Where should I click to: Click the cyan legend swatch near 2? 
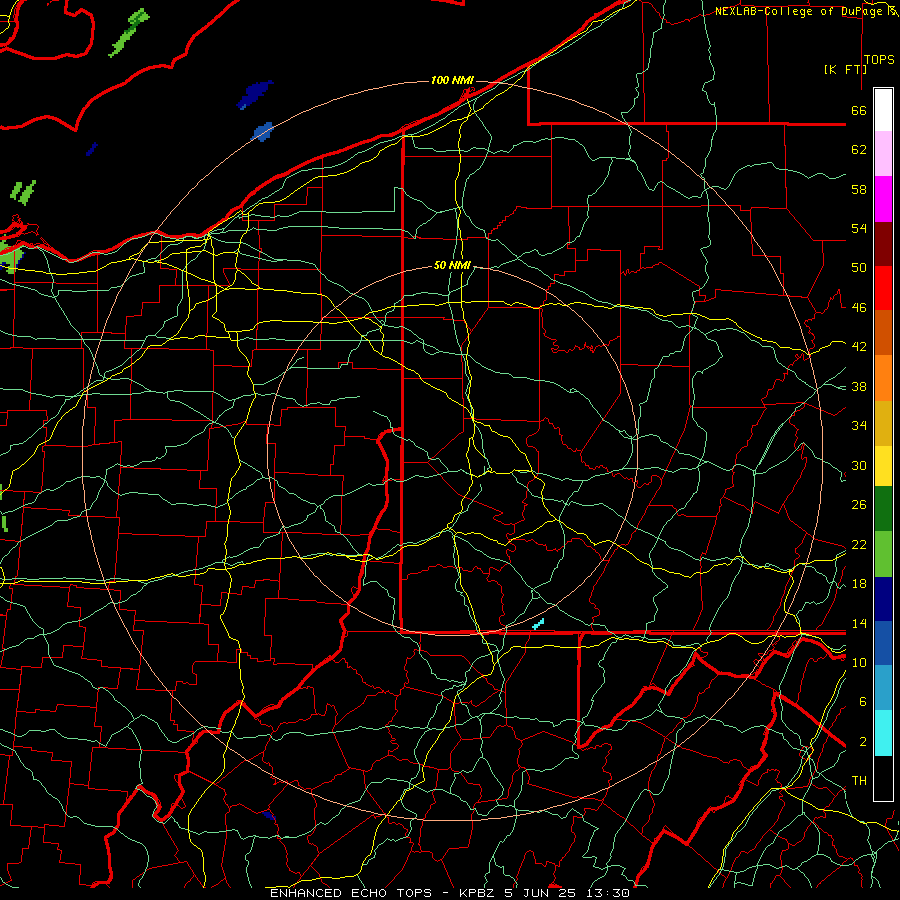point(883,733)
